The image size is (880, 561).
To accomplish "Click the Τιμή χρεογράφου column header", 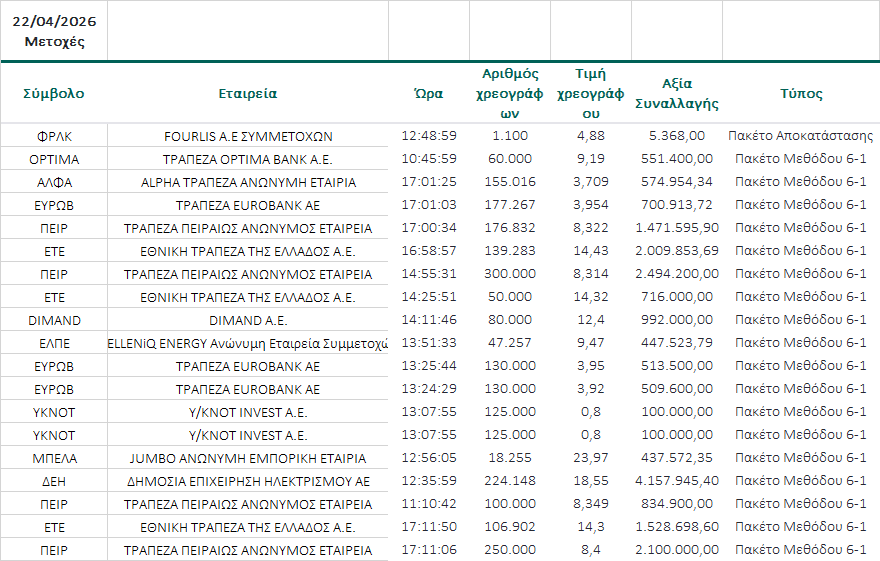I will (590, 93).
